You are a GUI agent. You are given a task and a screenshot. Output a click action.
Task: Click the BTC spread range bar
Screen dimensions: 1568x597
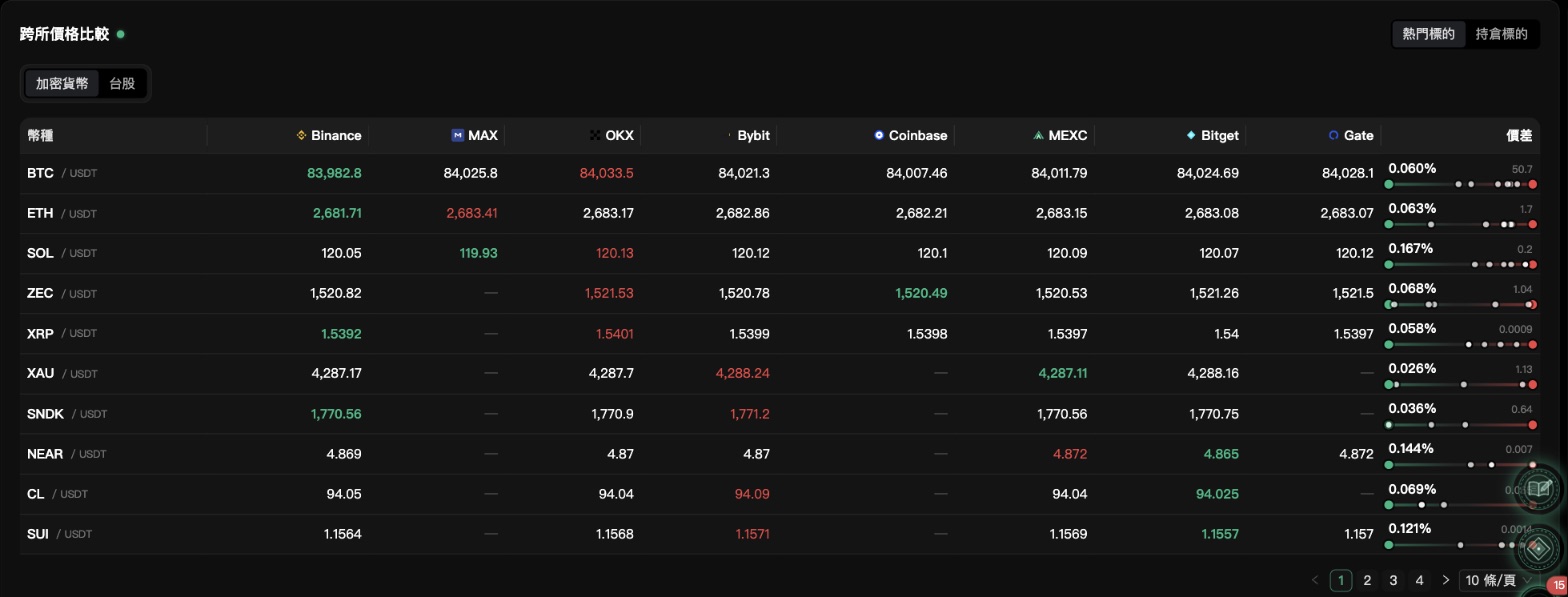tap(1461, 185)
